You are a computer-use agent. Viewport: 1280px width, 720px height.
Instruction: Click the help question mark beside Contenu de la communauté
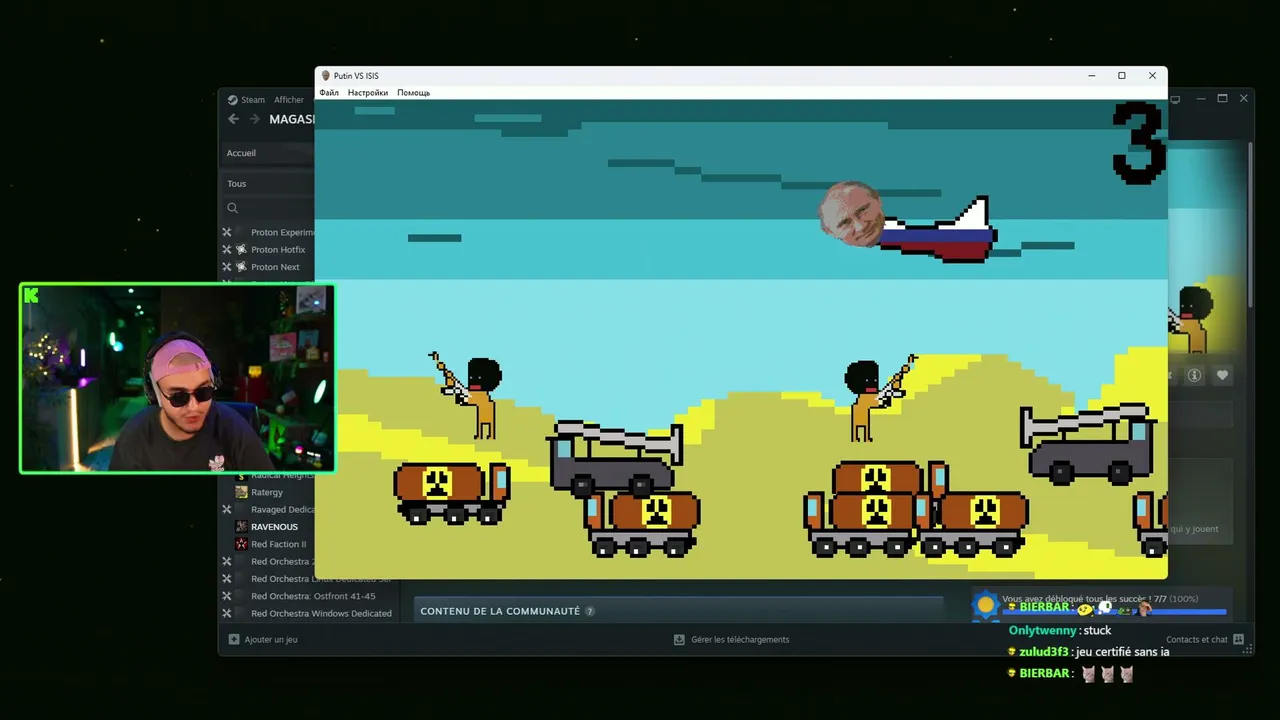tap(590, 611)
